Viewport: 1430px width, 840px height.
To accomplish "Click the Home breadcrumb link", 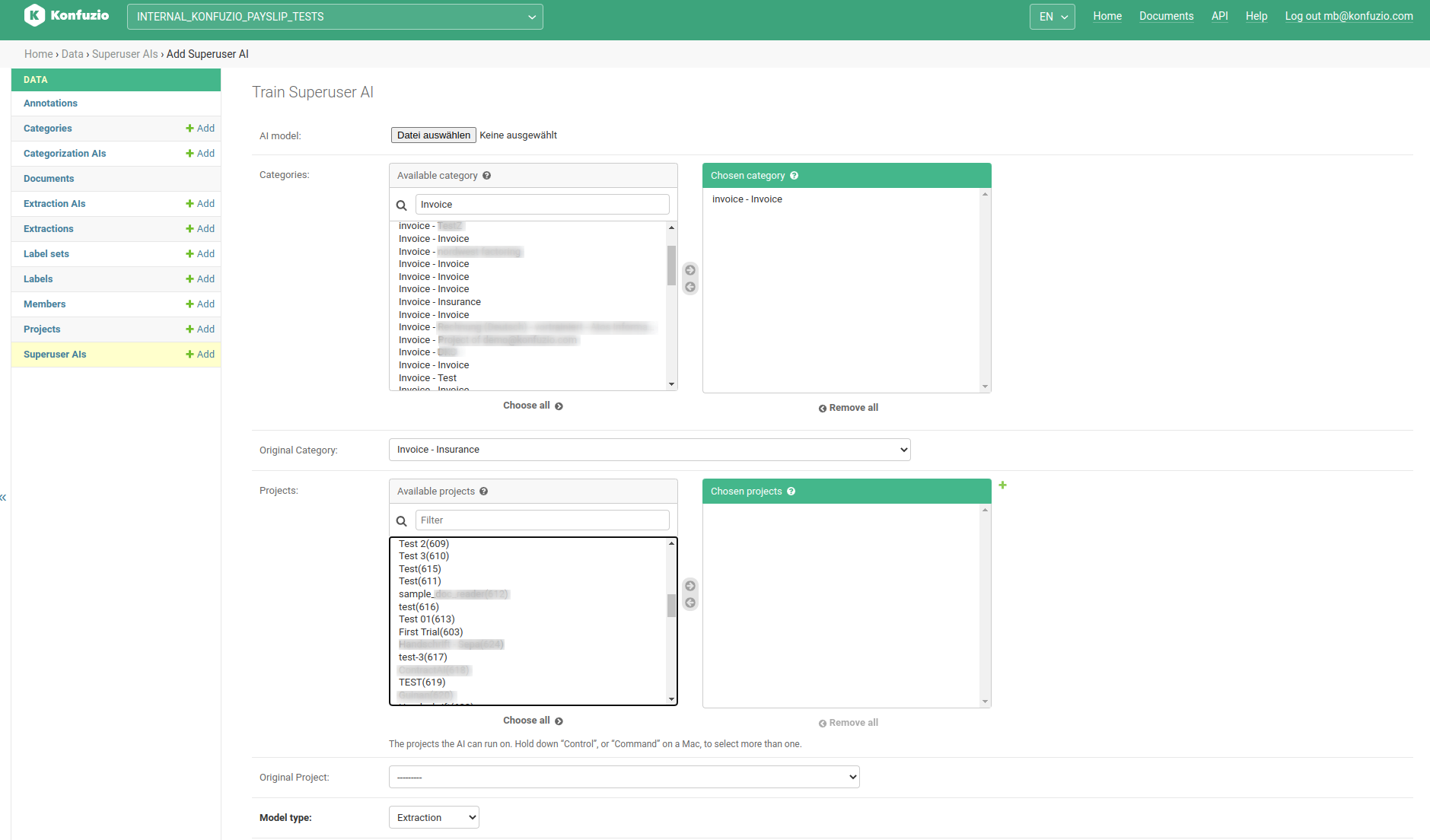I will (38, 54).
